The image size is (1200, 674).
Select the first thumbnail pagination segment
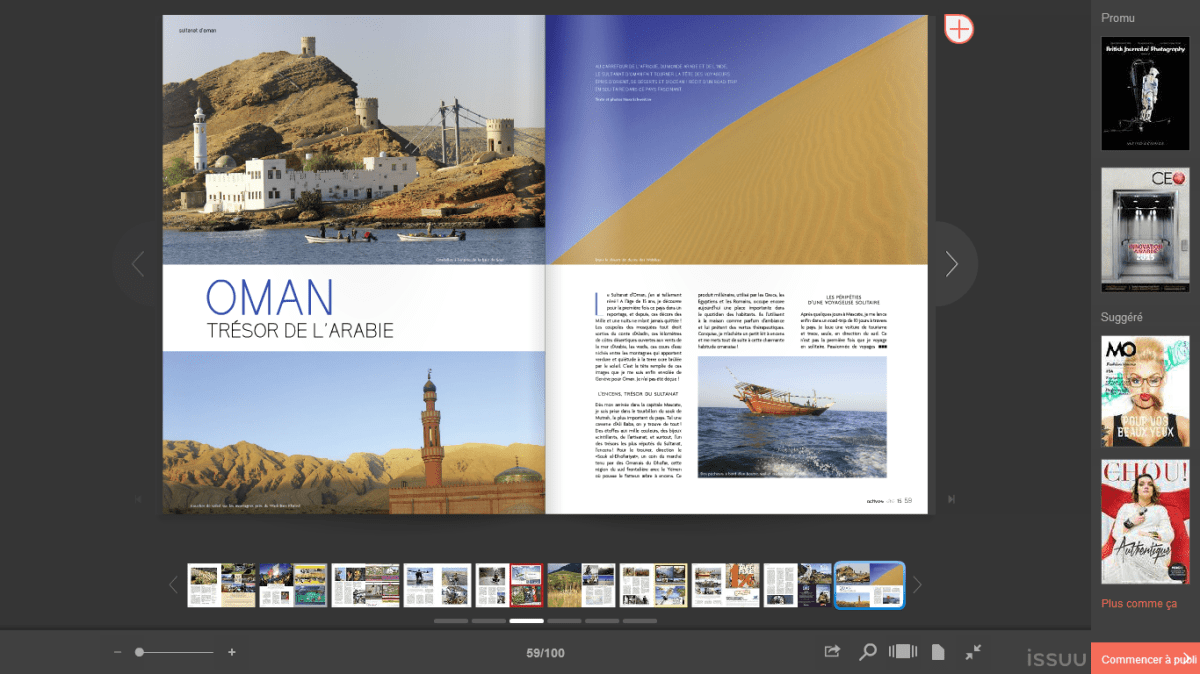451,621
